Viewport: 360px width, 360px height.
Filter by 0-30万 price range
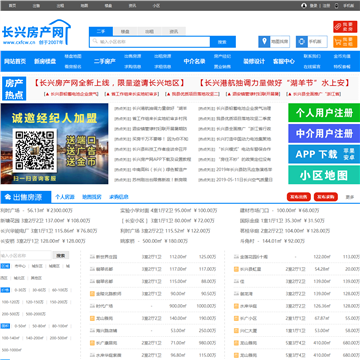pyautogui.click(x=20, y=290)
